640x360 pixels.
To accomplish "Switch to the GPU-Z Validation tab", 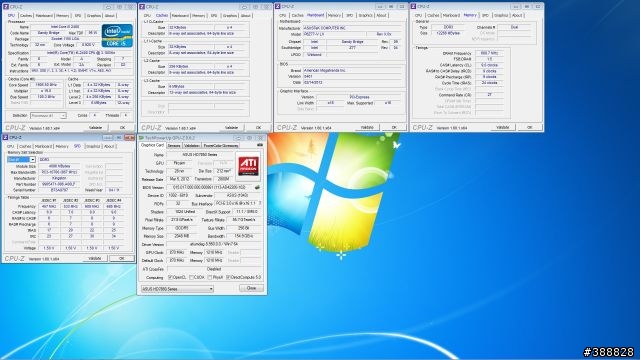I will (x=191, y=145).
